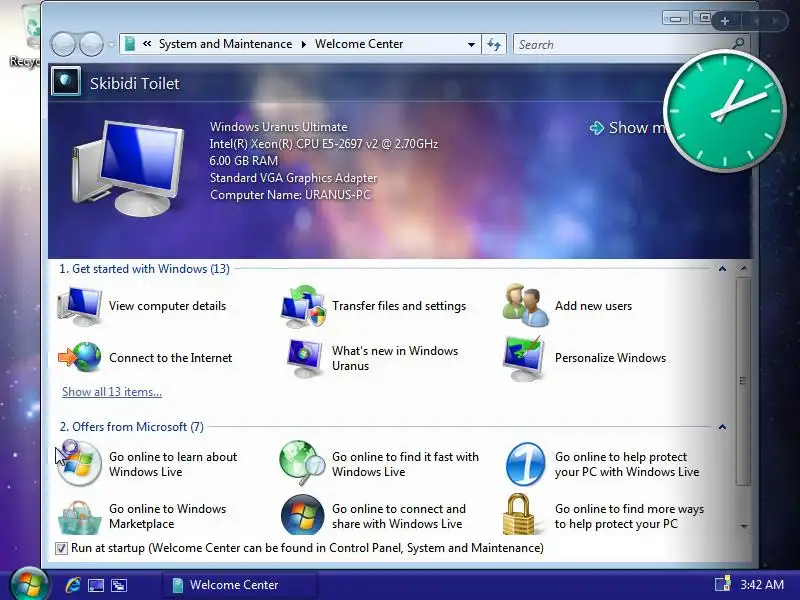Click Show desktop Quick Launch icon
Image resolution: width=800 pixels, height=600 pixels.
96,585
